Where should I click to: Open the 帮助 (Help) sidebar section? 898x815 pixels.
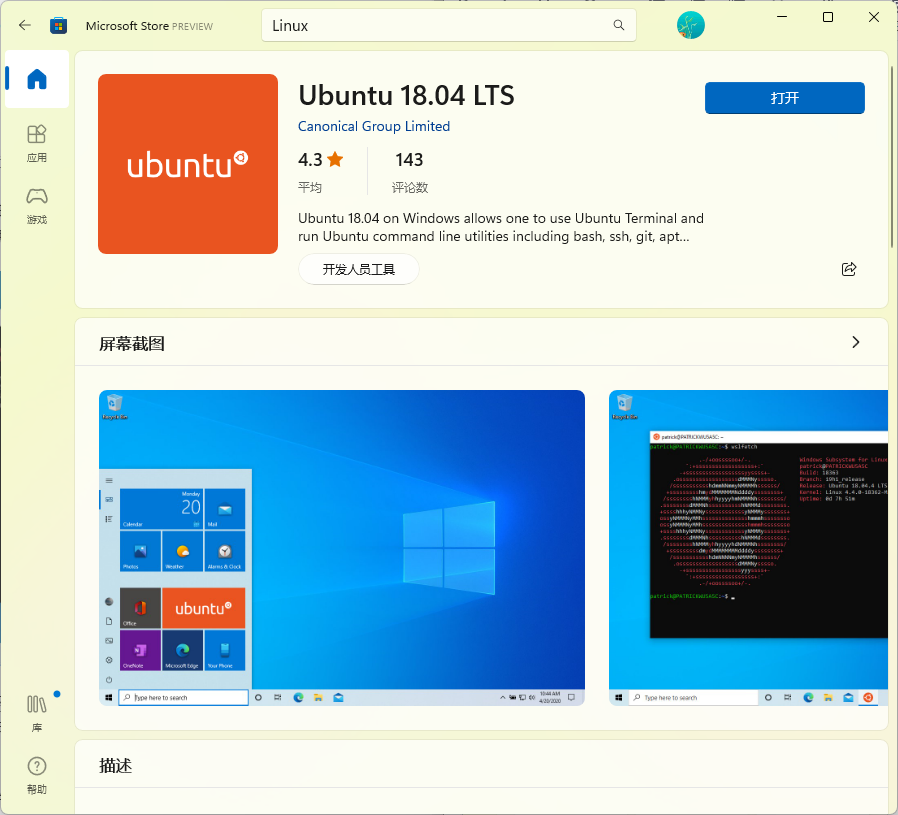pyautogui.click(x=37, y=775)
